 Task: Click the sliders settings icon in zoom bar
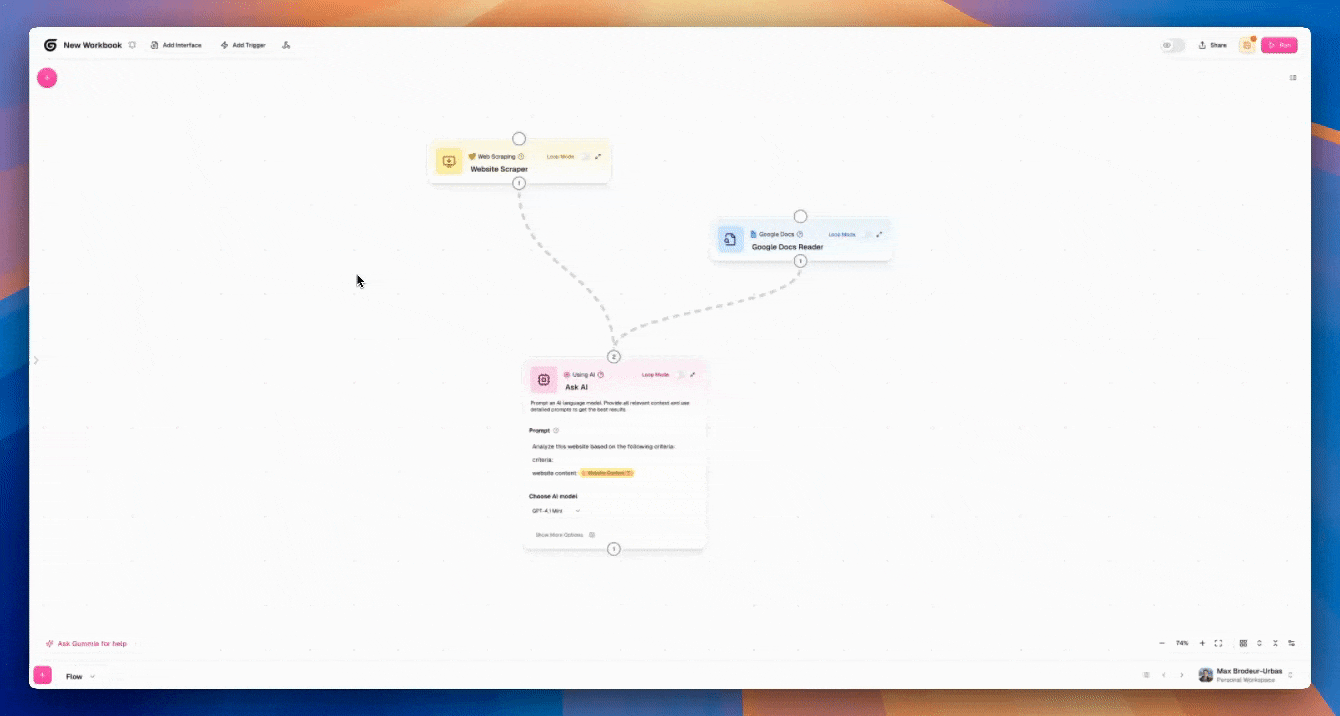1292,643
